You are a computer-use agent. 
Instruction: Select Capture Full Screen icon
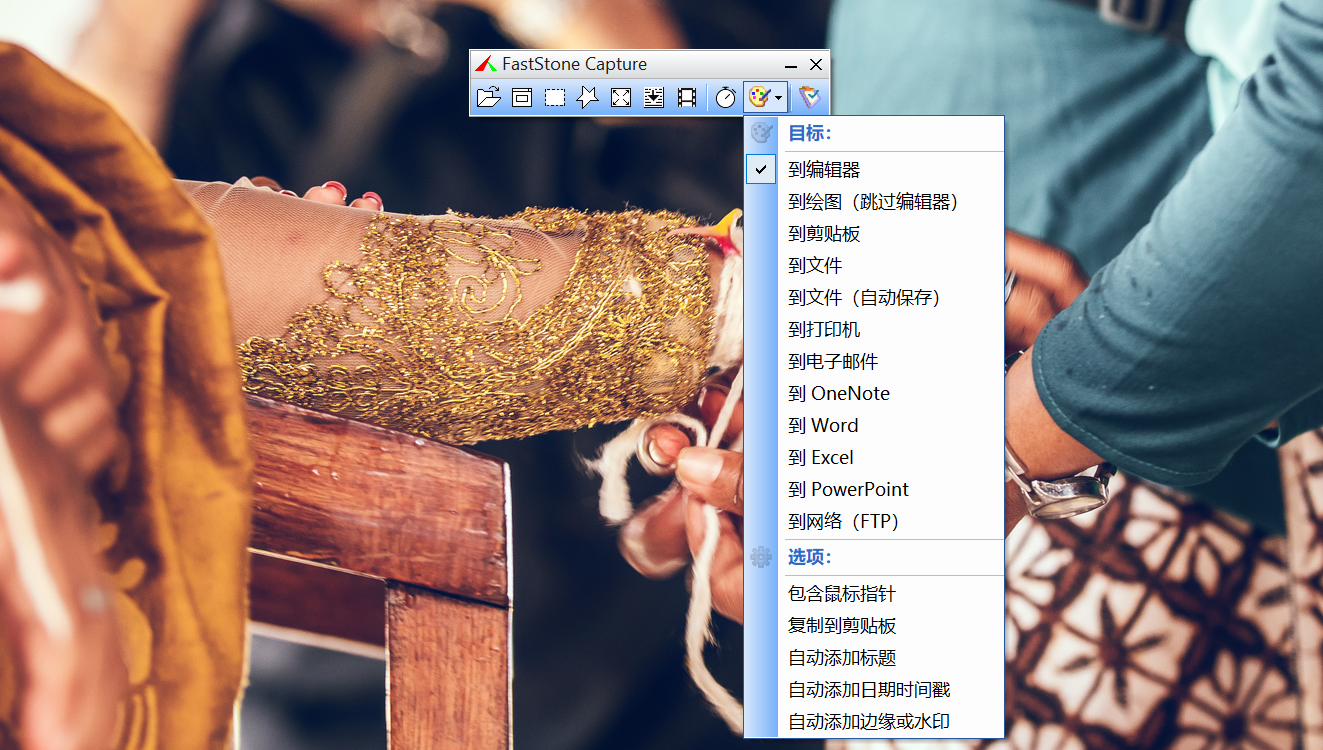click(621, 97)
